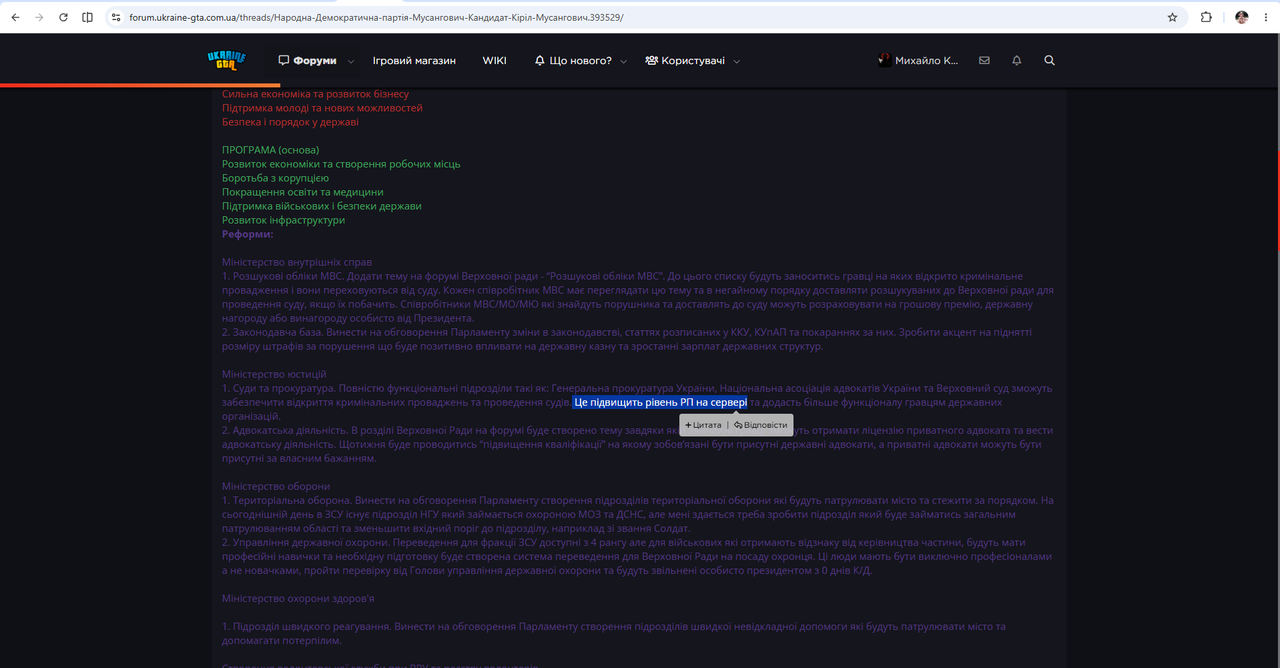Go back to the previous browser page
Image resolution: width=1280 pixels, height=668 pixels.
(x=15, y=17)
